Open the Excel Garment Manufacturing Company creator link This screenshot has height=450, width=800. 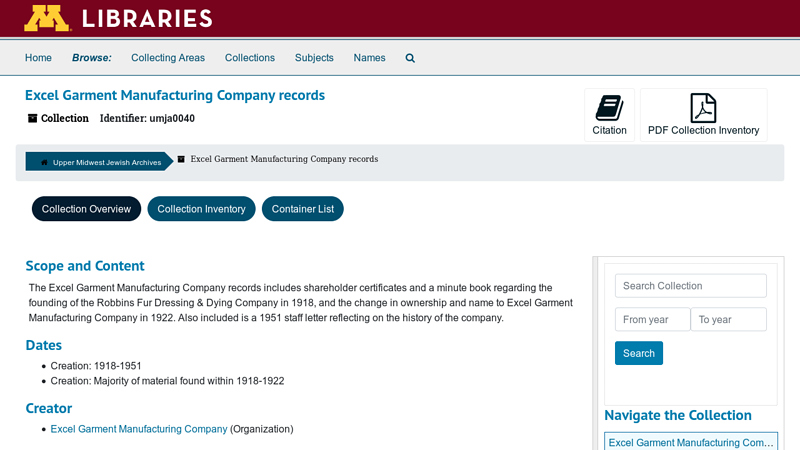point(139,429)
